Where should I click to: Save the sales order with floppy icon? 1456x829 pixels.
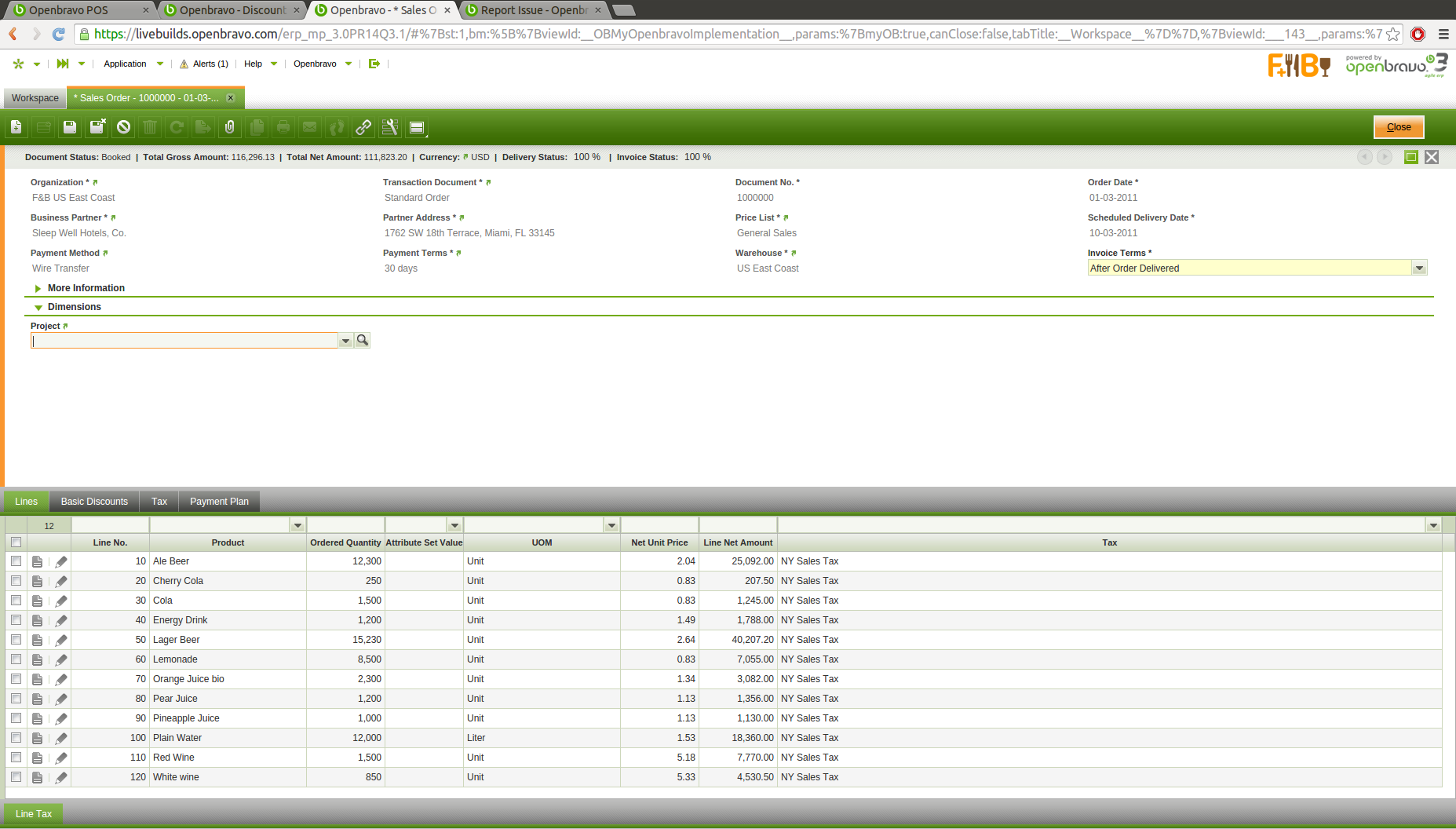pos(70,127)
